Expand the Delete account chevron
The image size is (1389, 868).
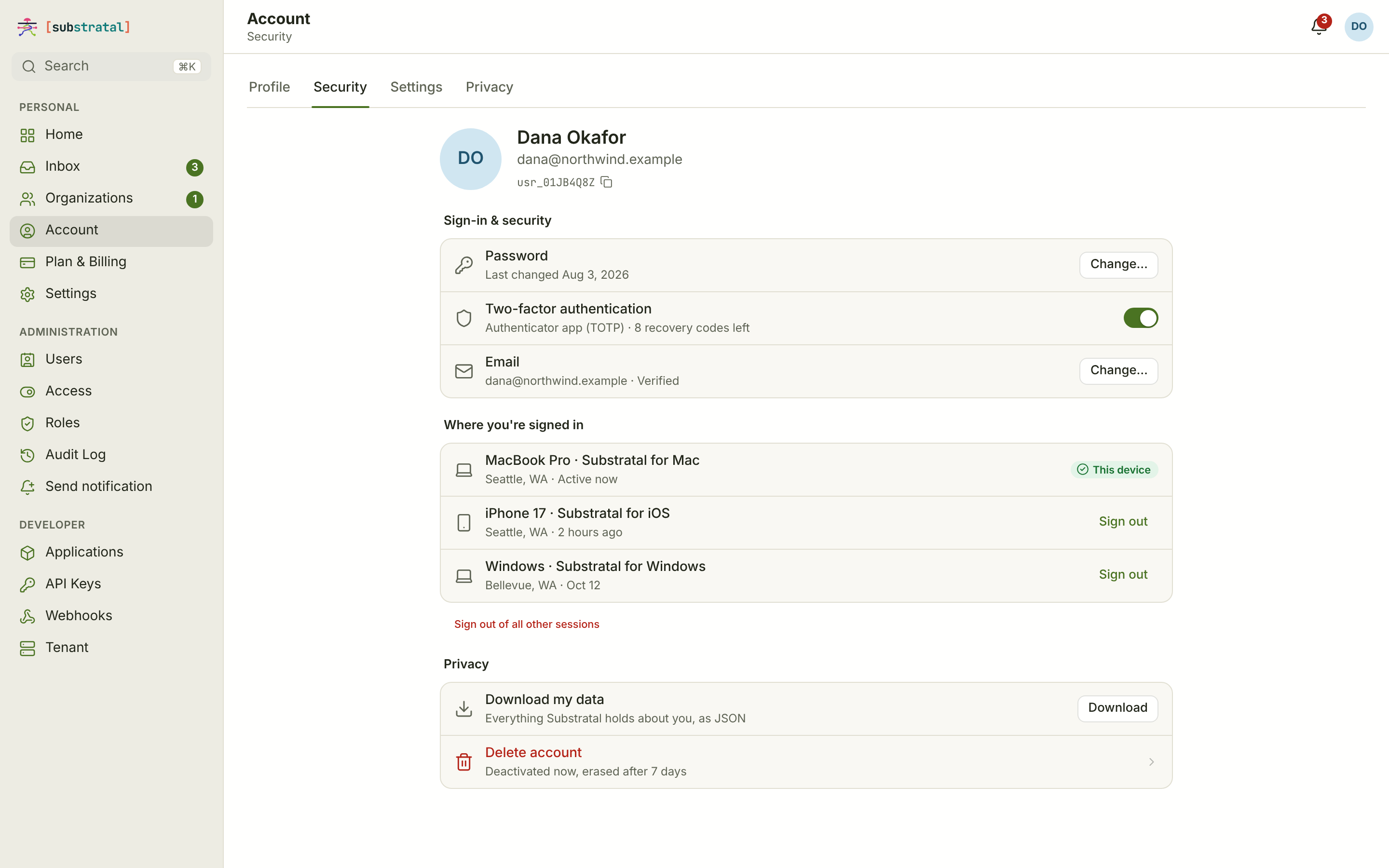[1151, 762]
